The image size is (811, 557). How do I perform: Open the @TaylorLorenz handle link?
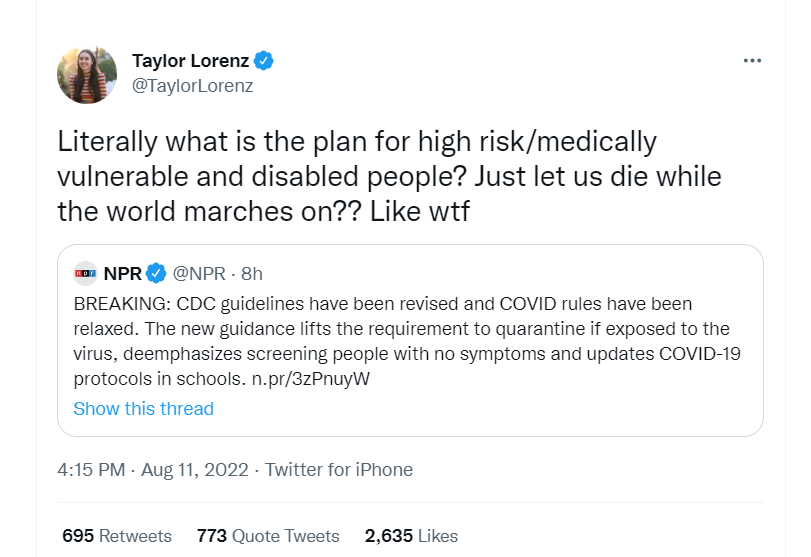click(x=192, y=85)
